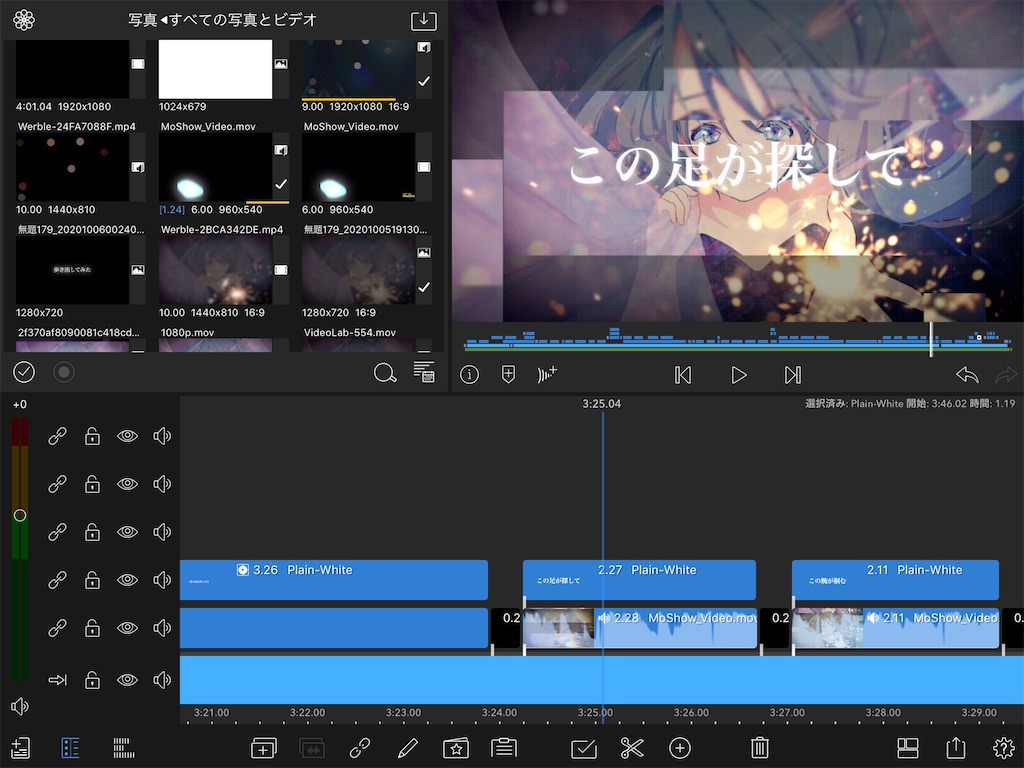1024x768 pixels.
Task: Toggle visibility of the bottom audio track
Action: click(x=127, y=680)
